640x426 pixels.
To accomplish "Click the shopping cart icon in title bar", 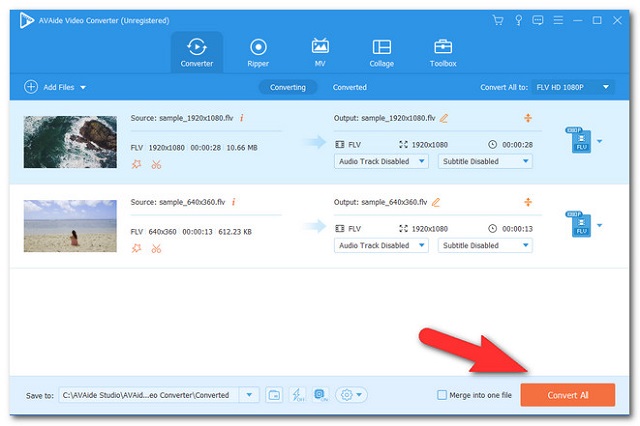I will [x=498, y=20].
